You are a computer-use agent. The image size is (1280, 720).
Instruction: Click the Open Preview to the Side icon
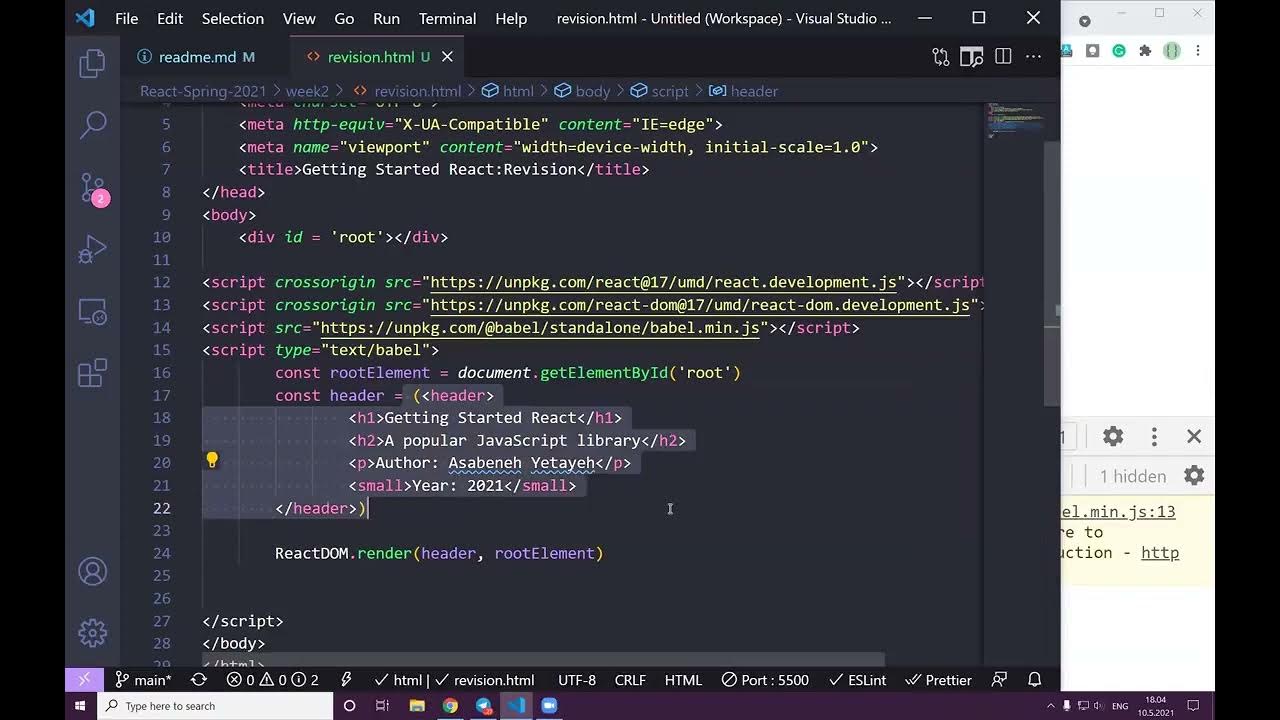[x=971, y=57]
